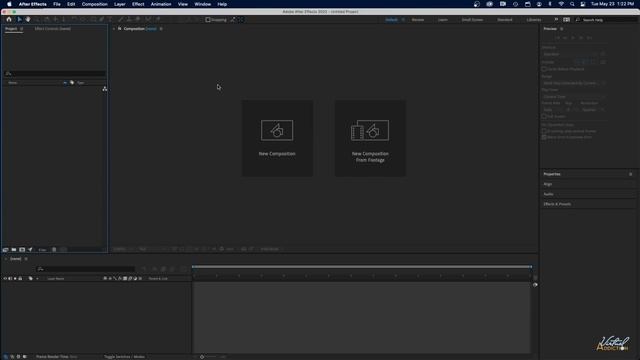Image resolution: width=640 pixels, height=360 pixels.
Task: Click the timeline label tag column icon
Action: (30, 278)
